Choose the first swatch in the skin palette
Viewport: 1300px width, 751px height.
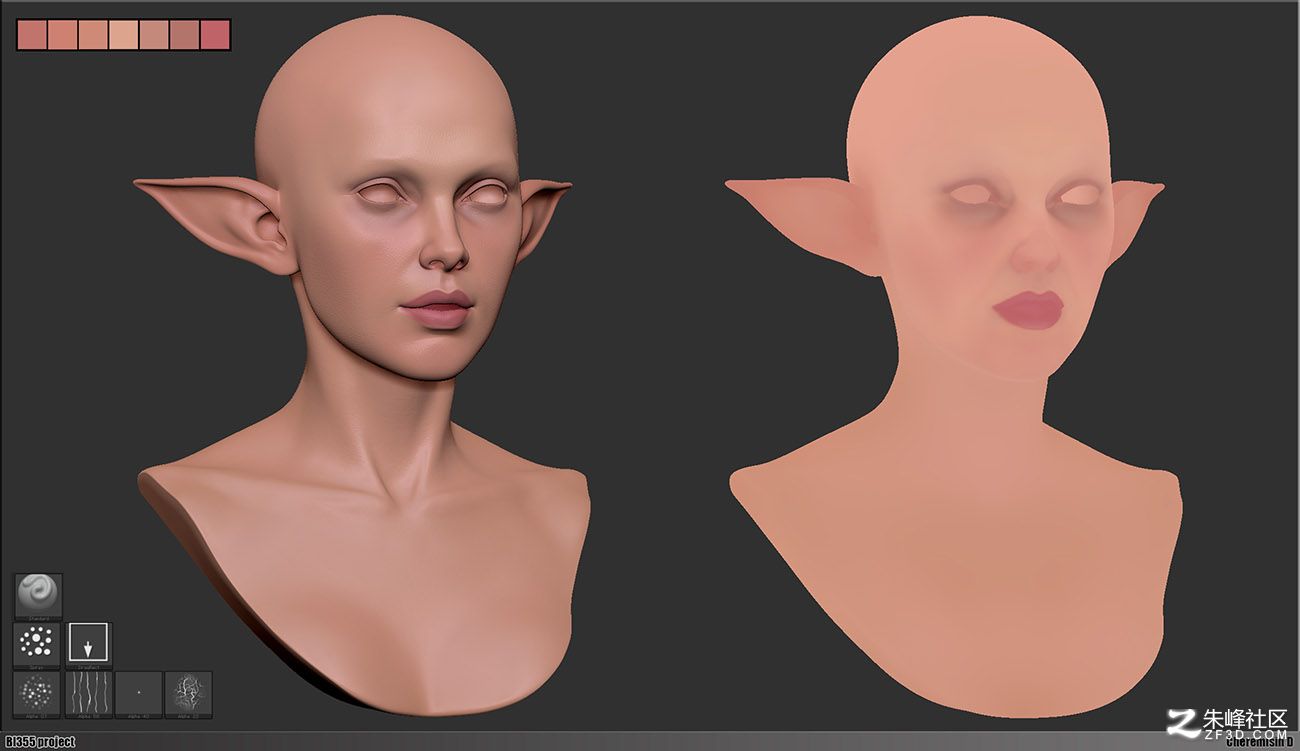[32, 35]
